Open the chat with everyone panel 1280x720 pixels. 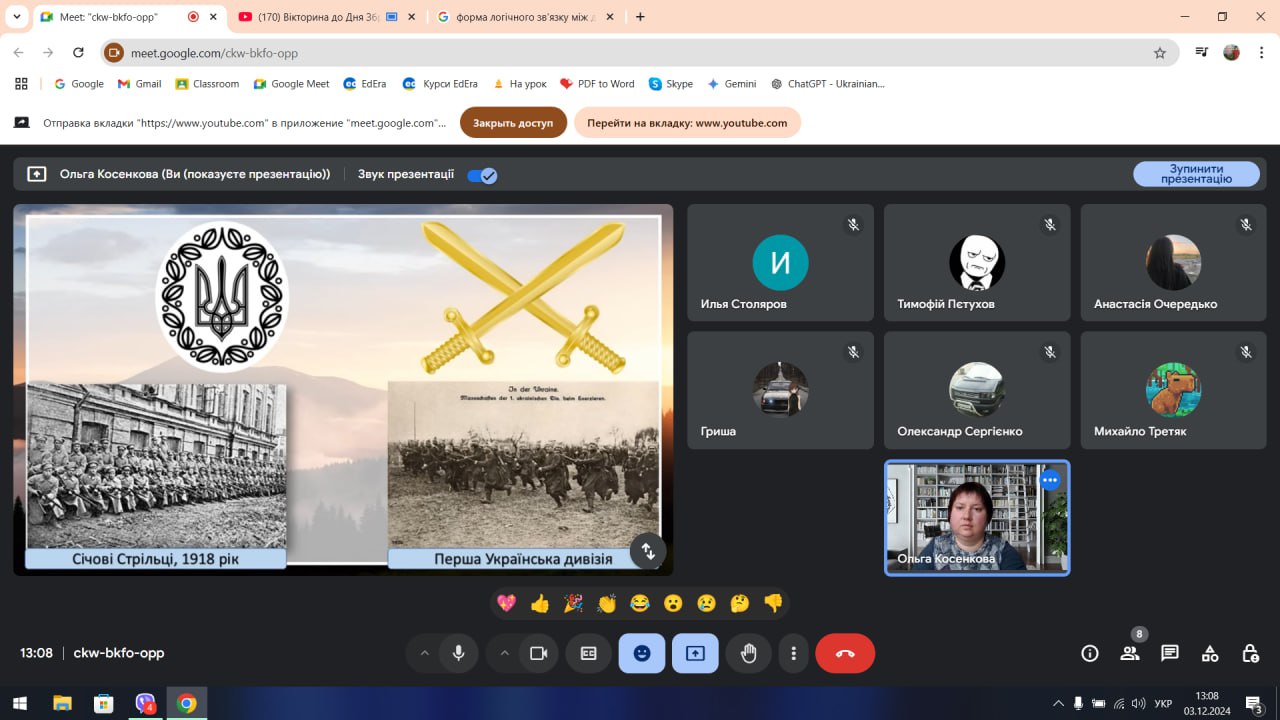pyautogui.click(x=1170, y=653)
